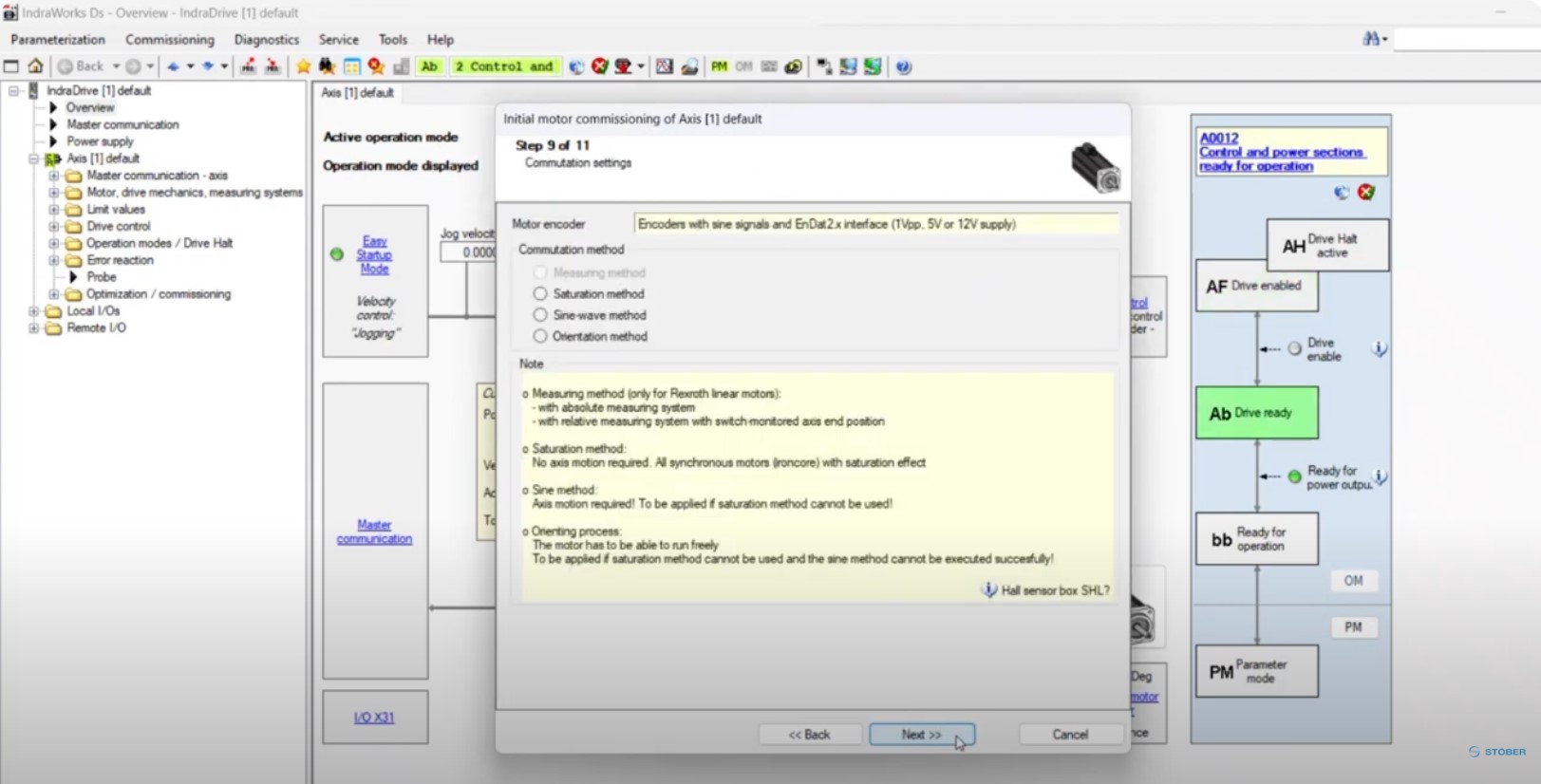
Task: Click the binoculars search icon in the toolbar
Action: point(327,66)
